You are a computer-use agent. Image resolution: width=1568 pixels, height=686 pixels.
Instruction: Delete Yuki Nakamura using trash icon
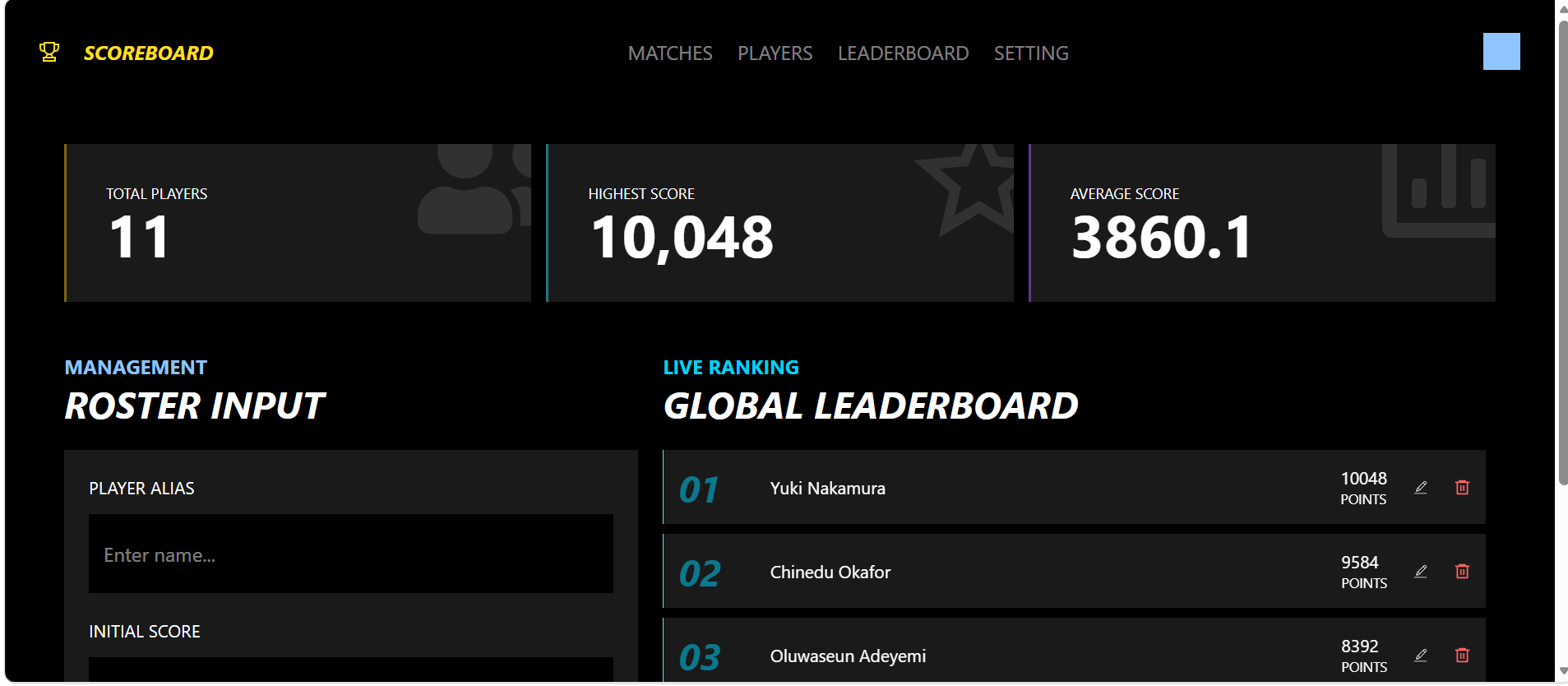(x=1462, y=488)
